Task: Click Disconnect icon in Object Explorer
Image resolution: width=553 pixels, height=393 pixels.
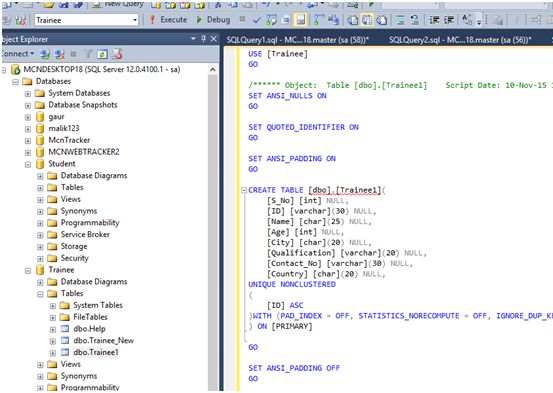Action: pyautogui.click(x=59, y=54)
